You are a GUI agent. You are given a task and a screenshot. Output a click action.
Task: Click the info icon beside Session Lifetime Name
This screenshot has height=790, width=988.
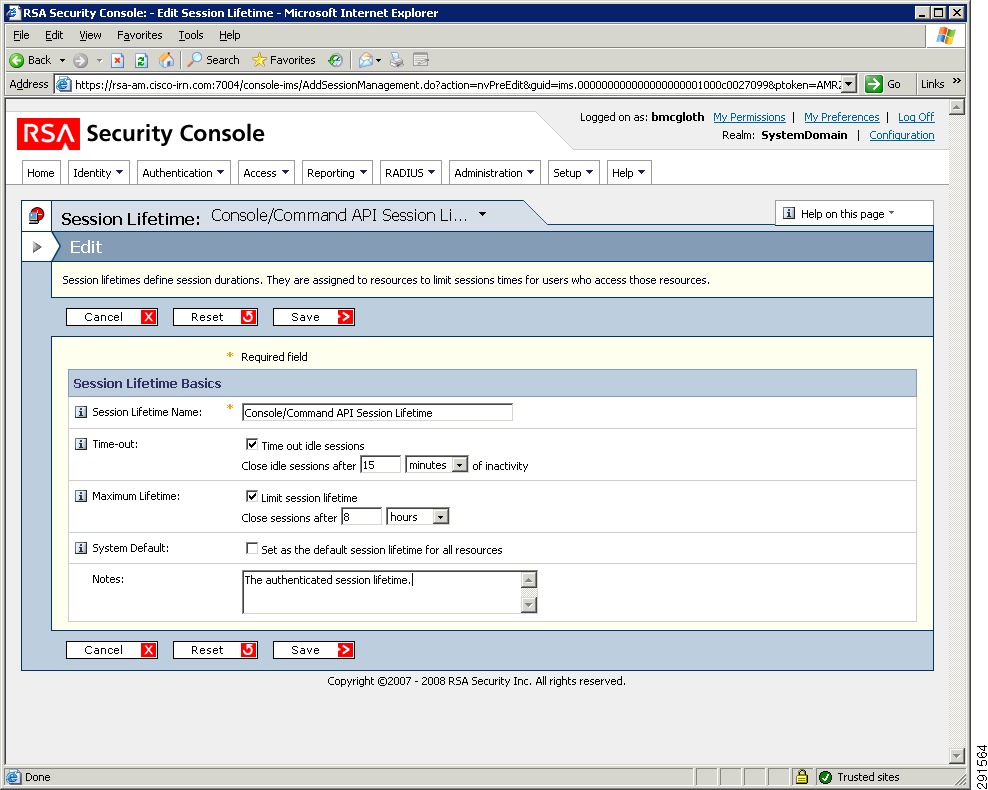click(81, 412)
